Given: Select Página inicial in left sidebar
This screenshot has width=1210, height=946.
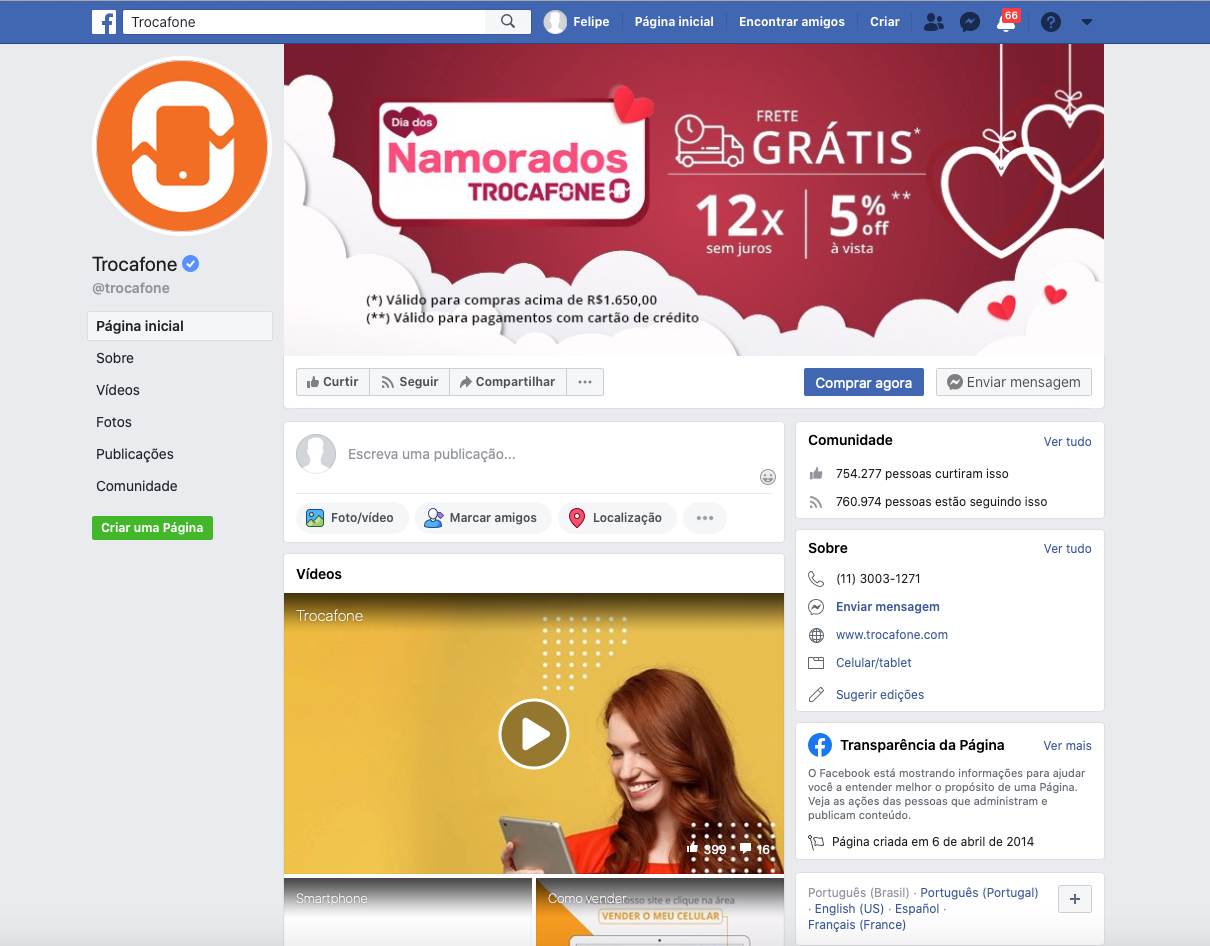Looking at the screenshot, I should pos(180,326).
